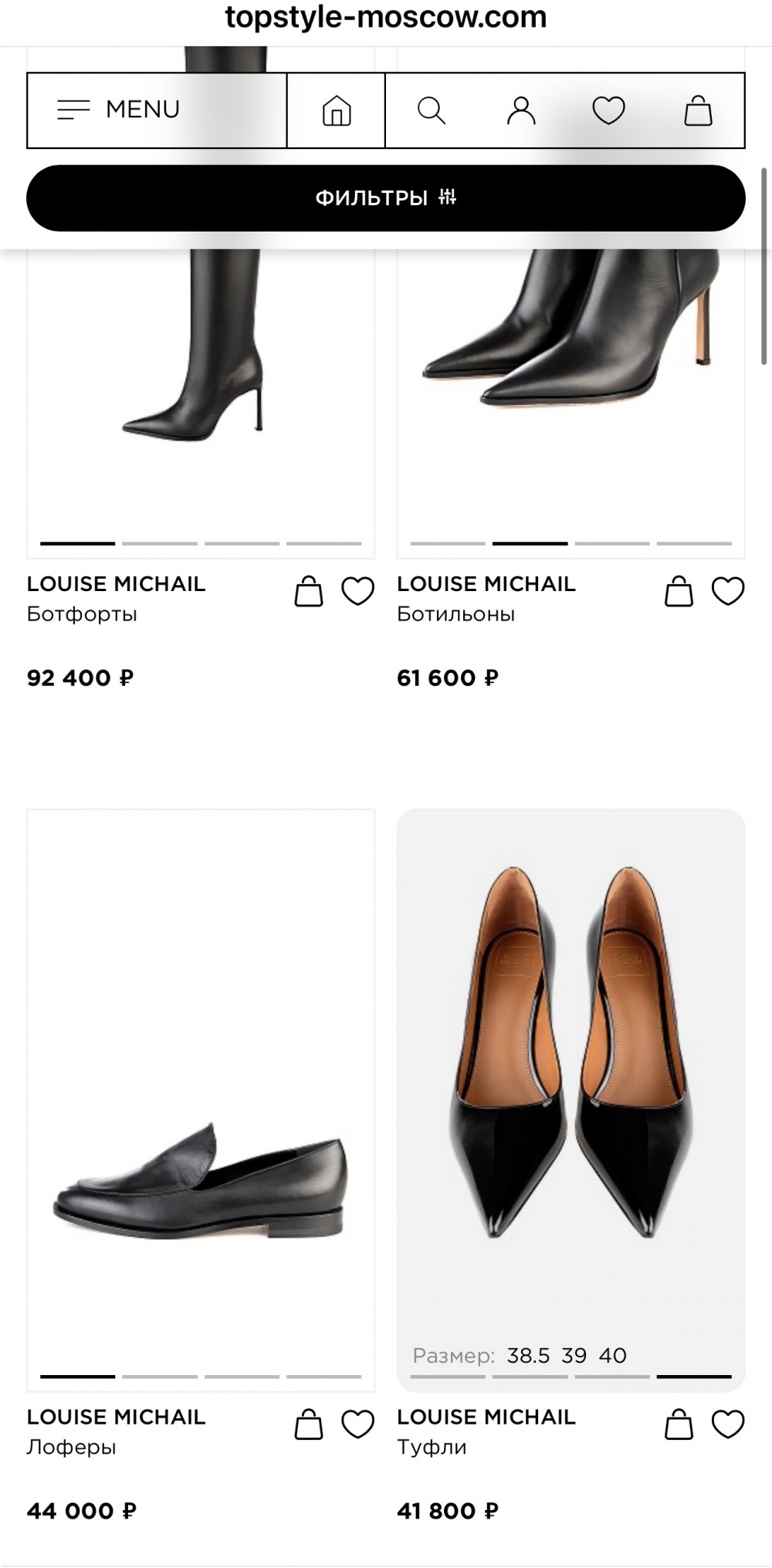
Task: Open the MENU hamburger
Action: click(120, 110)
